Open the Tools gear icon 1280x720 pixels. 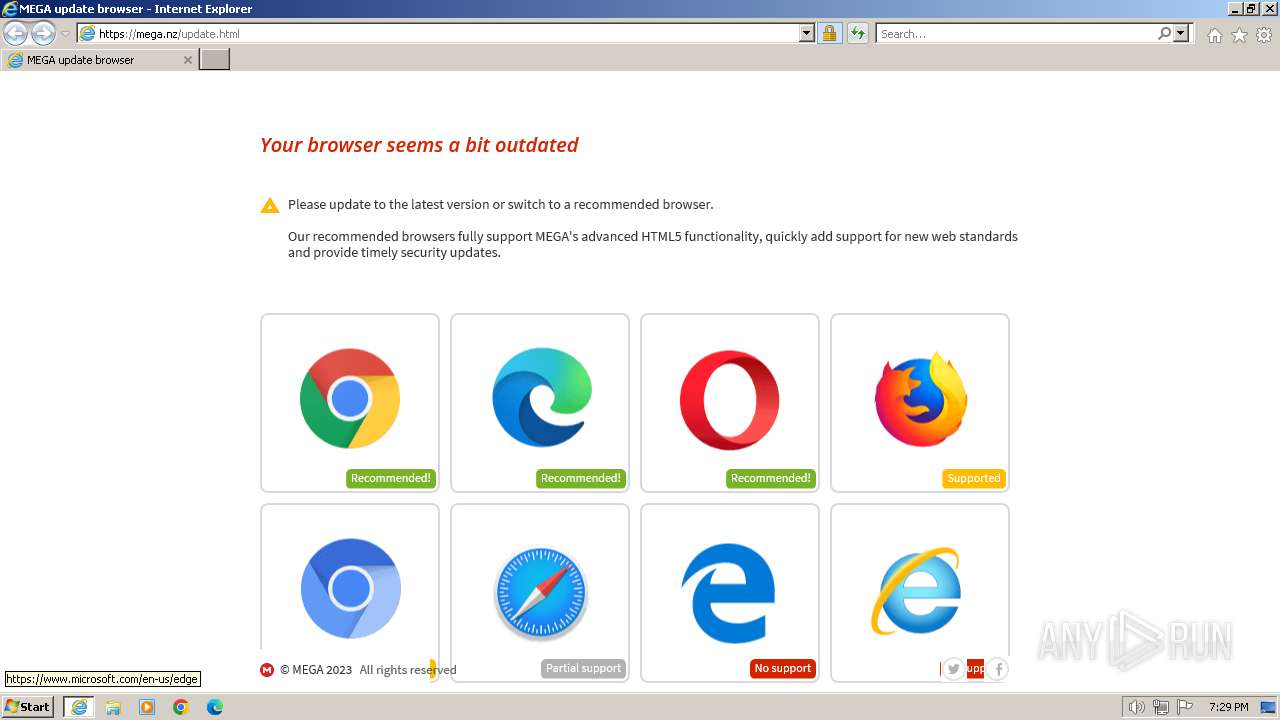[1264, 35]
